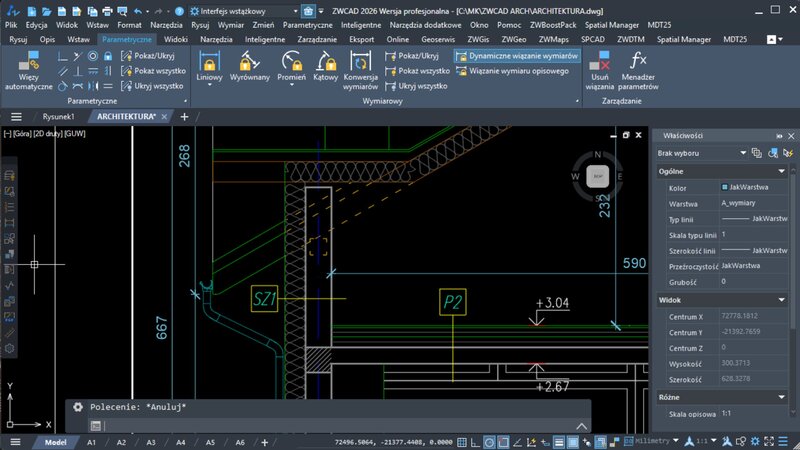
Task: Select the parallel constraint icon
Action: 62,71
